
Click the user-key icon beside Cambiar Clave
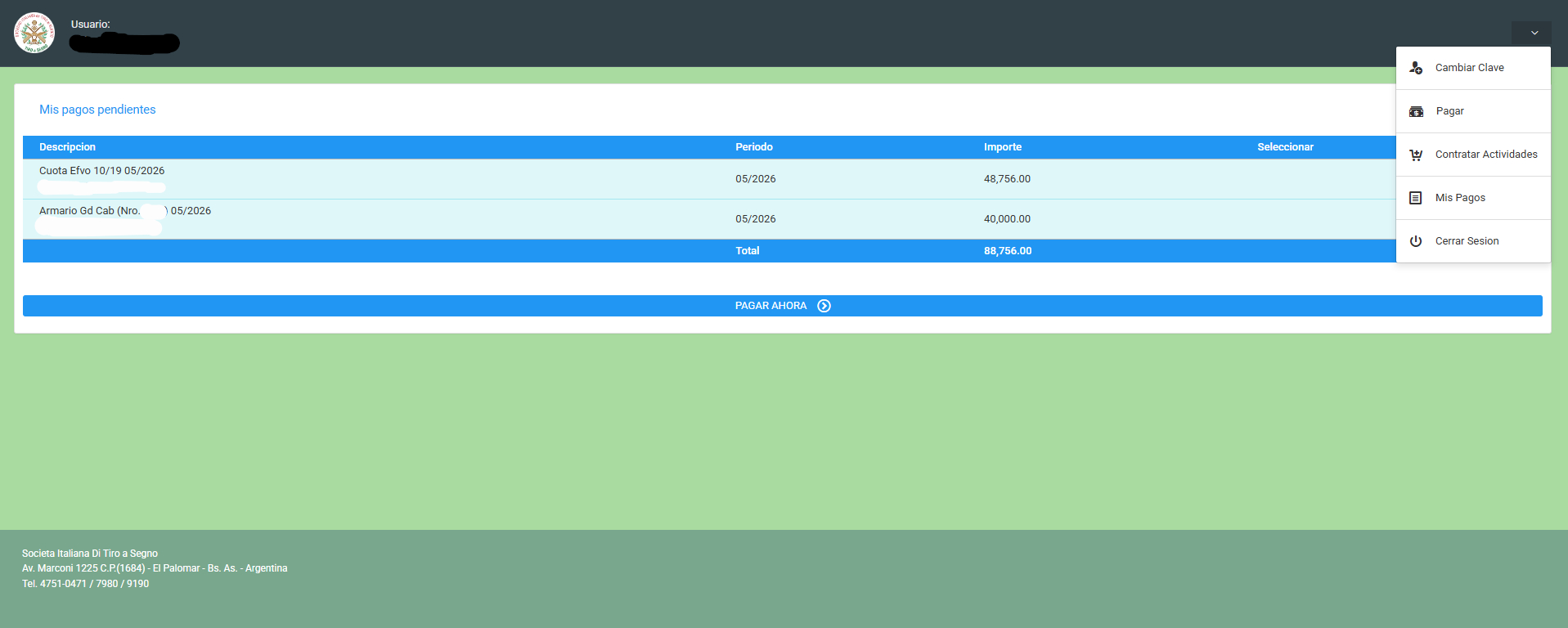[x=1416, y=68]
